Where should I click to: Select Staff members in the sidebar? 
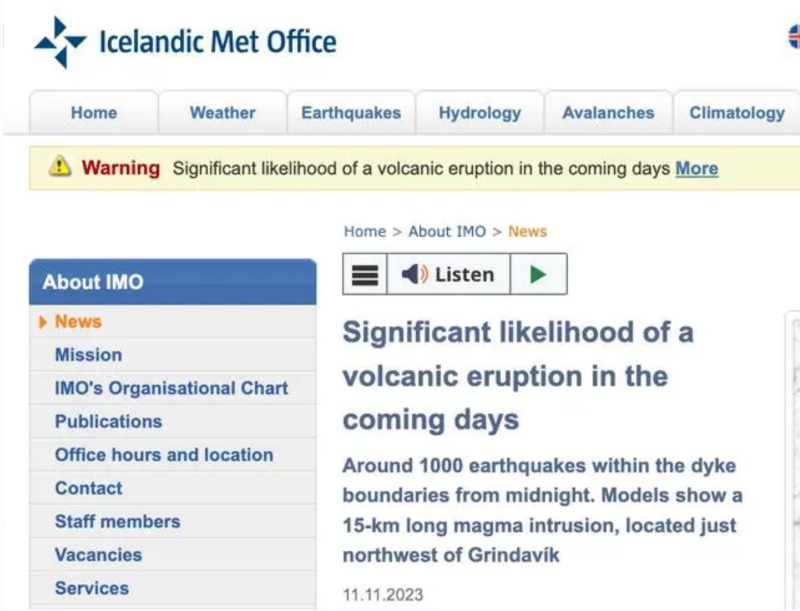tap(118, 521)
